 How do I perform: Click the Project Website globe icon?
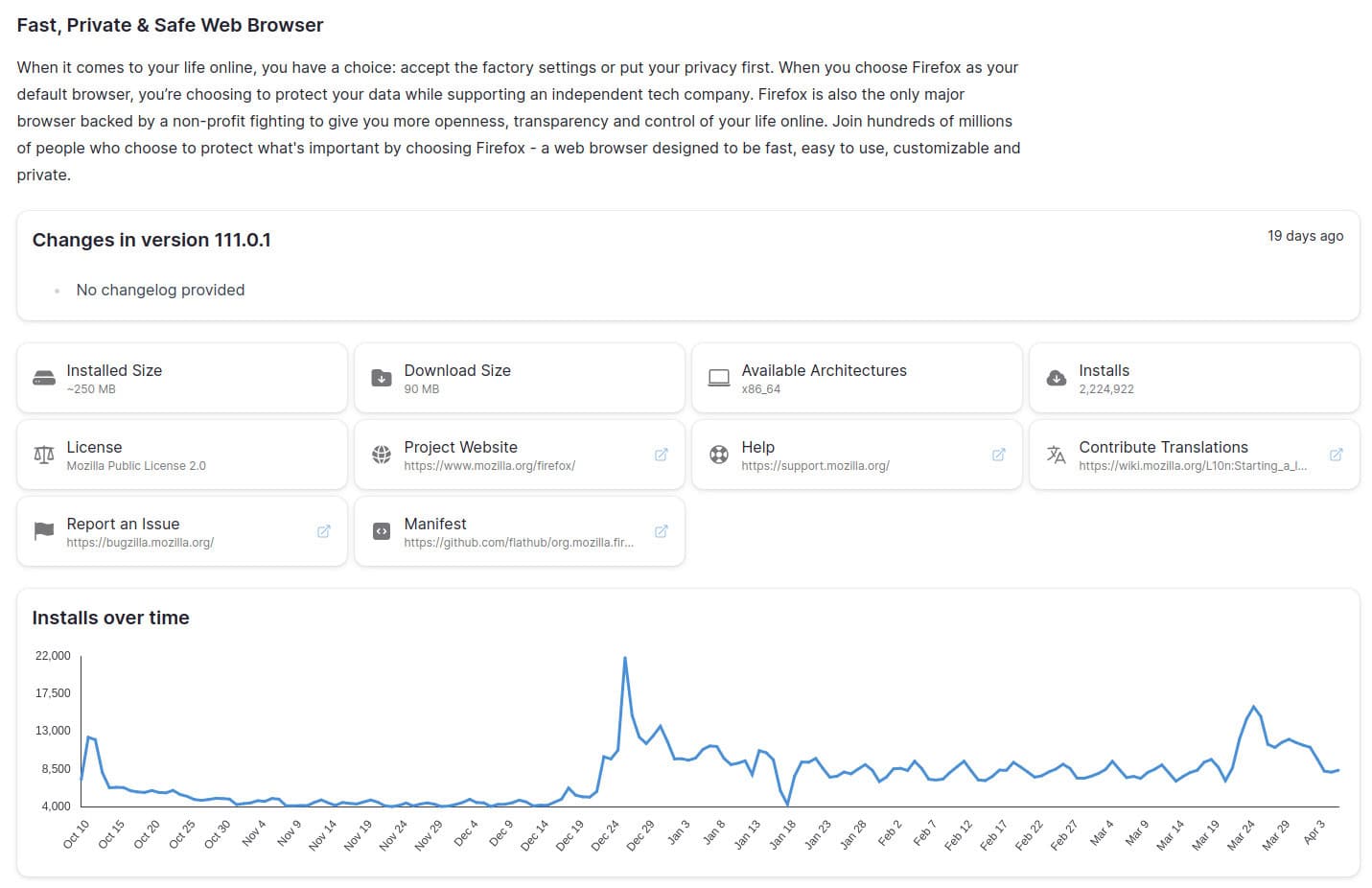(382, 455)
